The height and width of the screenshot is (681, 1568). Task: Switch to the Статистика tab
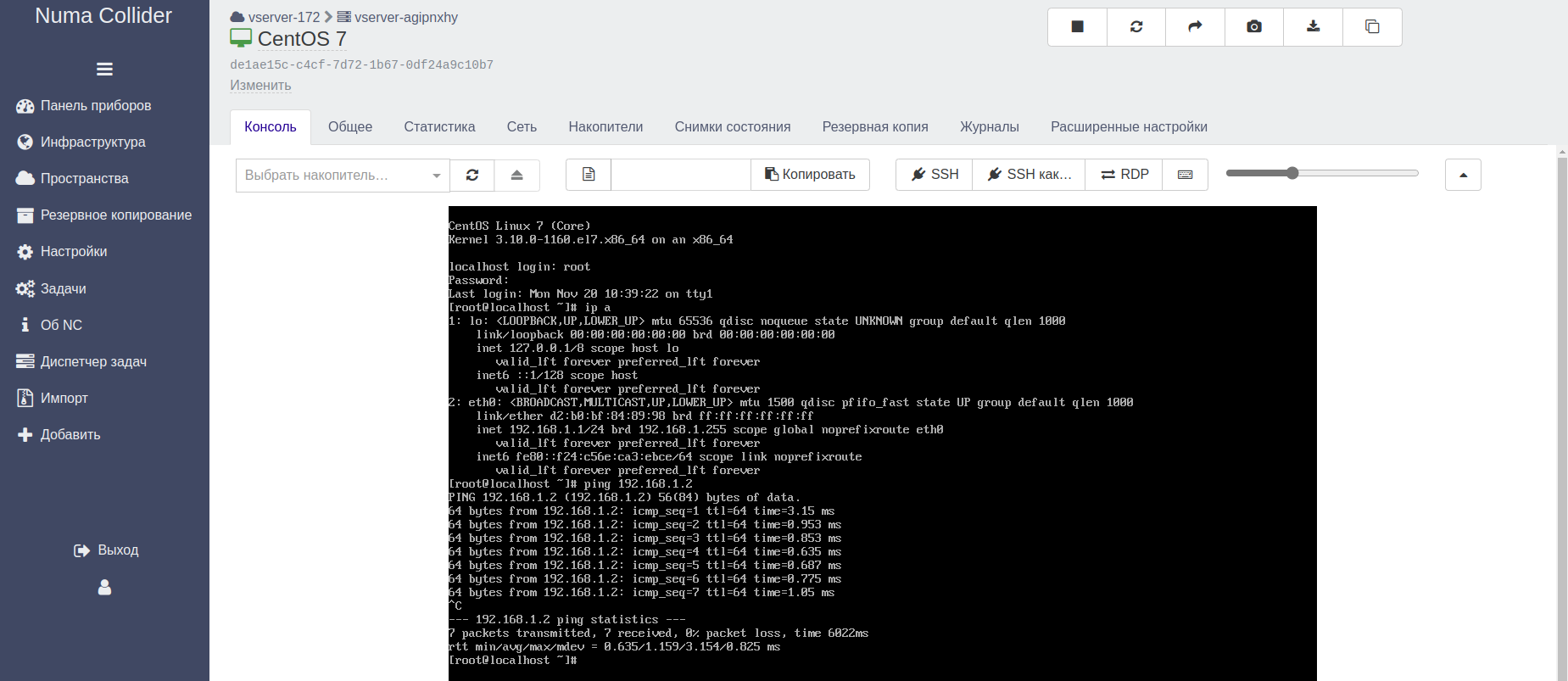tap(439, 127)
